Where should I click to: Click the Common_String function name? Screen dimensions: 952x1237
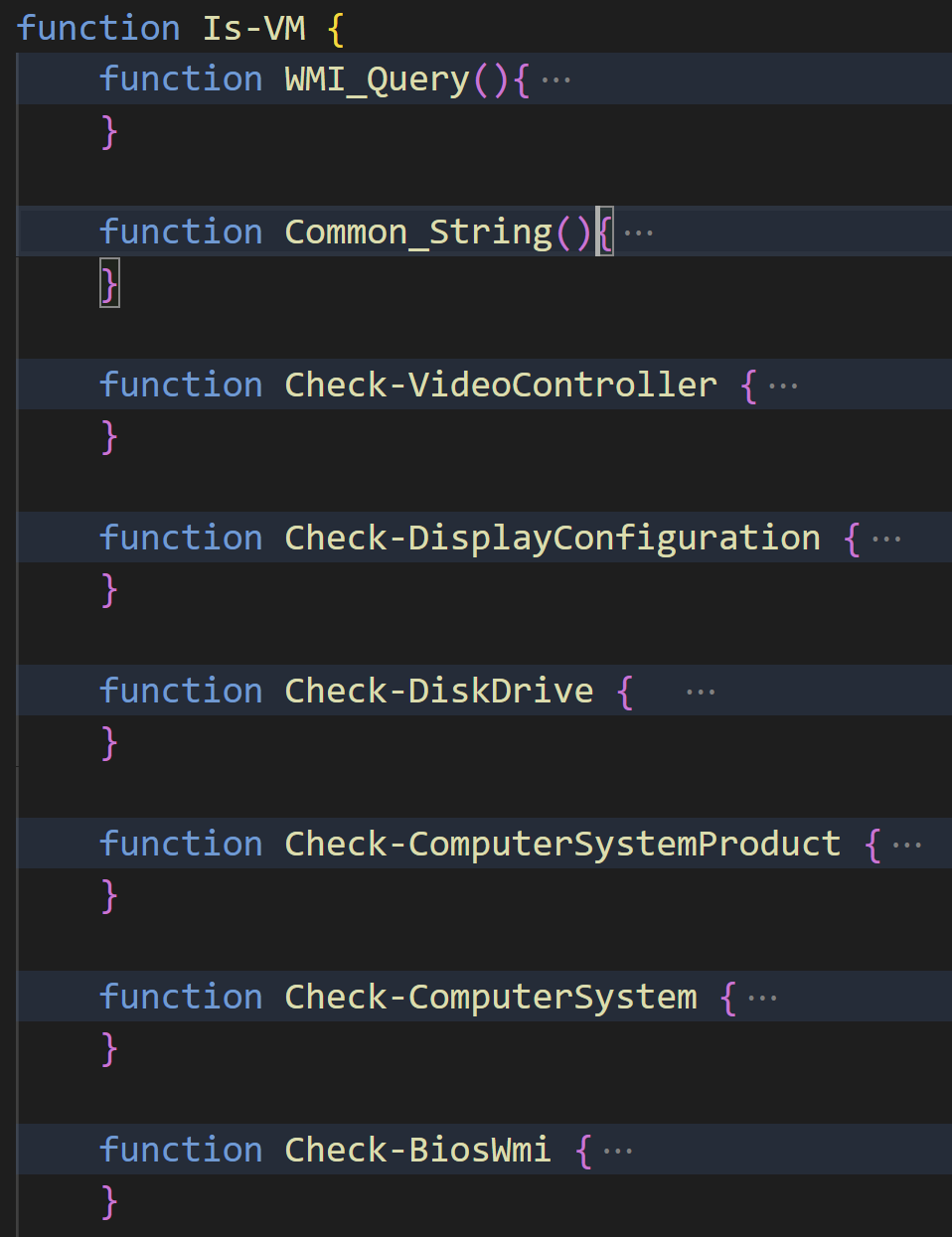418,232
